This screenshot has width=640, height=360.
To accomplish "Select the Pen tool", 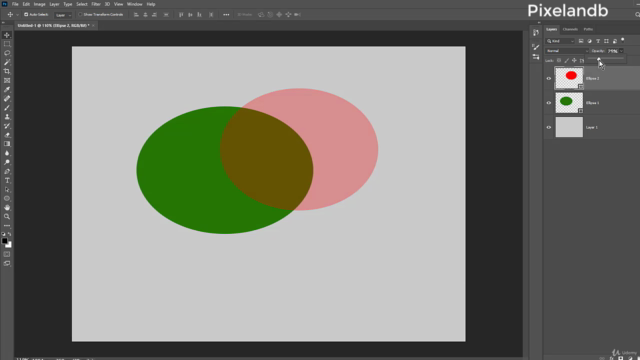I will (x=7, y=171).
